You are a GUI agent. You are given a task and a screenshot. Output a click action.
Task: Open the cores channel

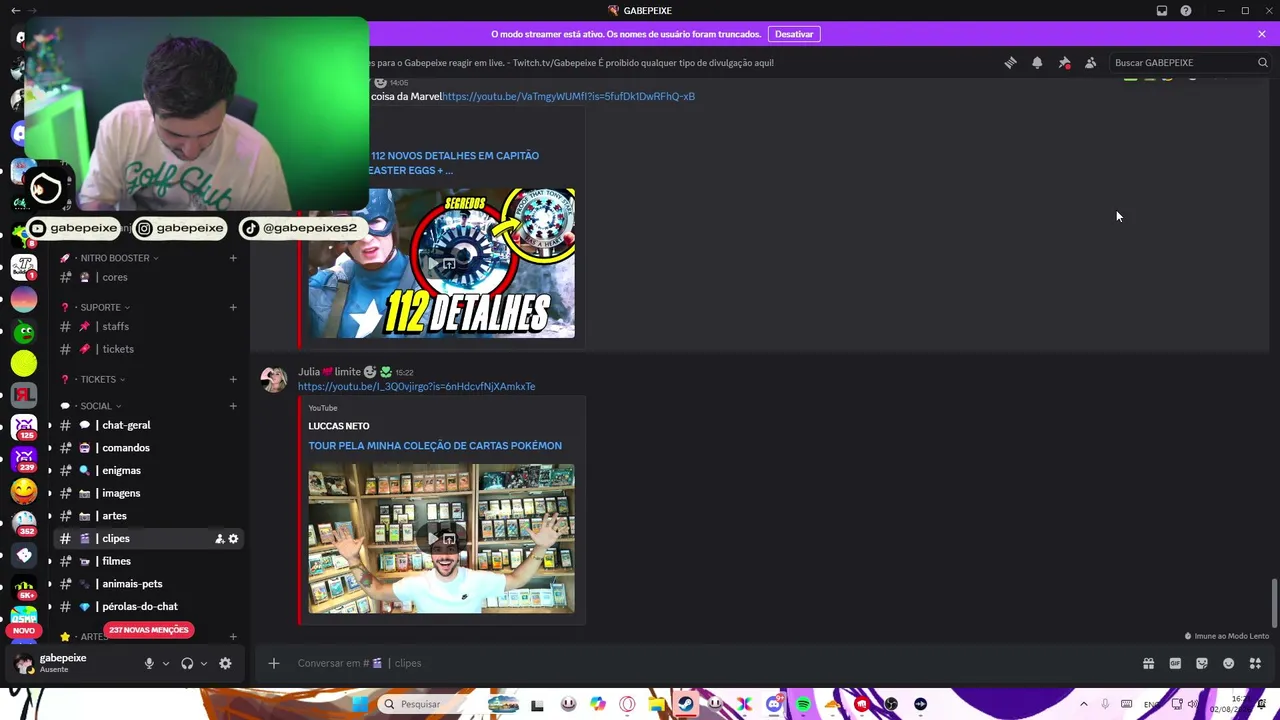[x=148, y=277]
